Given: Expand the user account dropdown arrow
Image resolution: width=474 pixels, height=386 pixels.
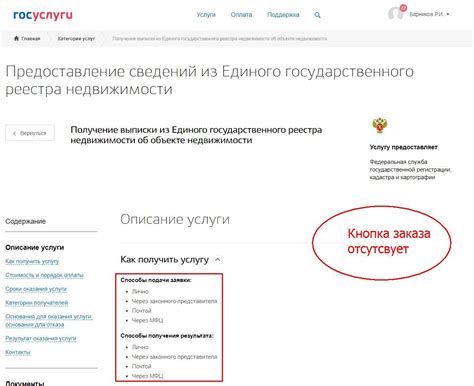Looking at the screenshot, I should pyautogui.click(x=448, y=14).
